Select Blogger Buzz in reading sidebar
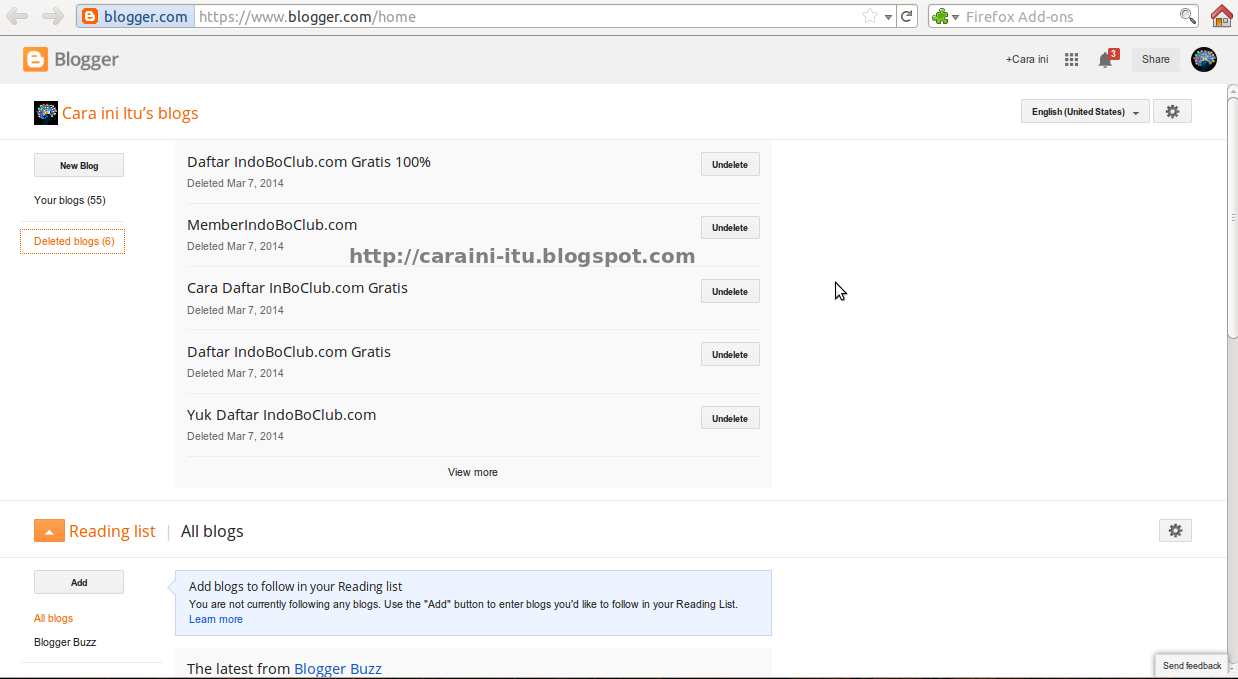The width and height of the screenshot is (1238, 679). coord(65,642)
